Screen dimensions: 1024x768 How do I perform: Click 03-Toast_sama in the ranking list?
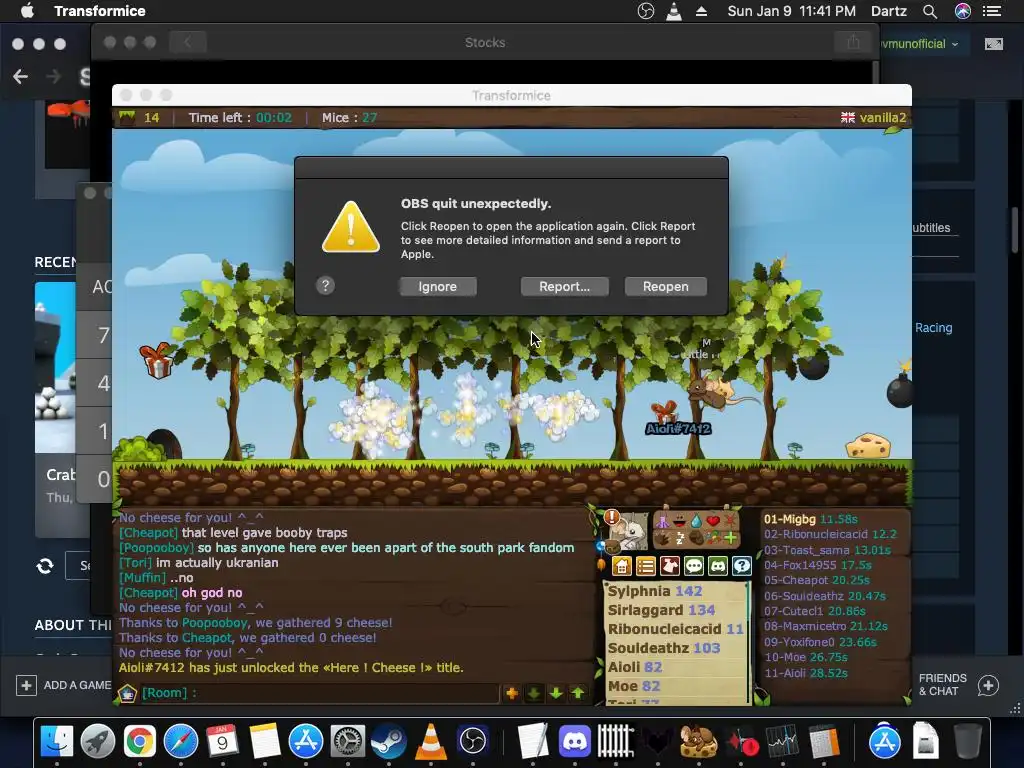[827, 550]
